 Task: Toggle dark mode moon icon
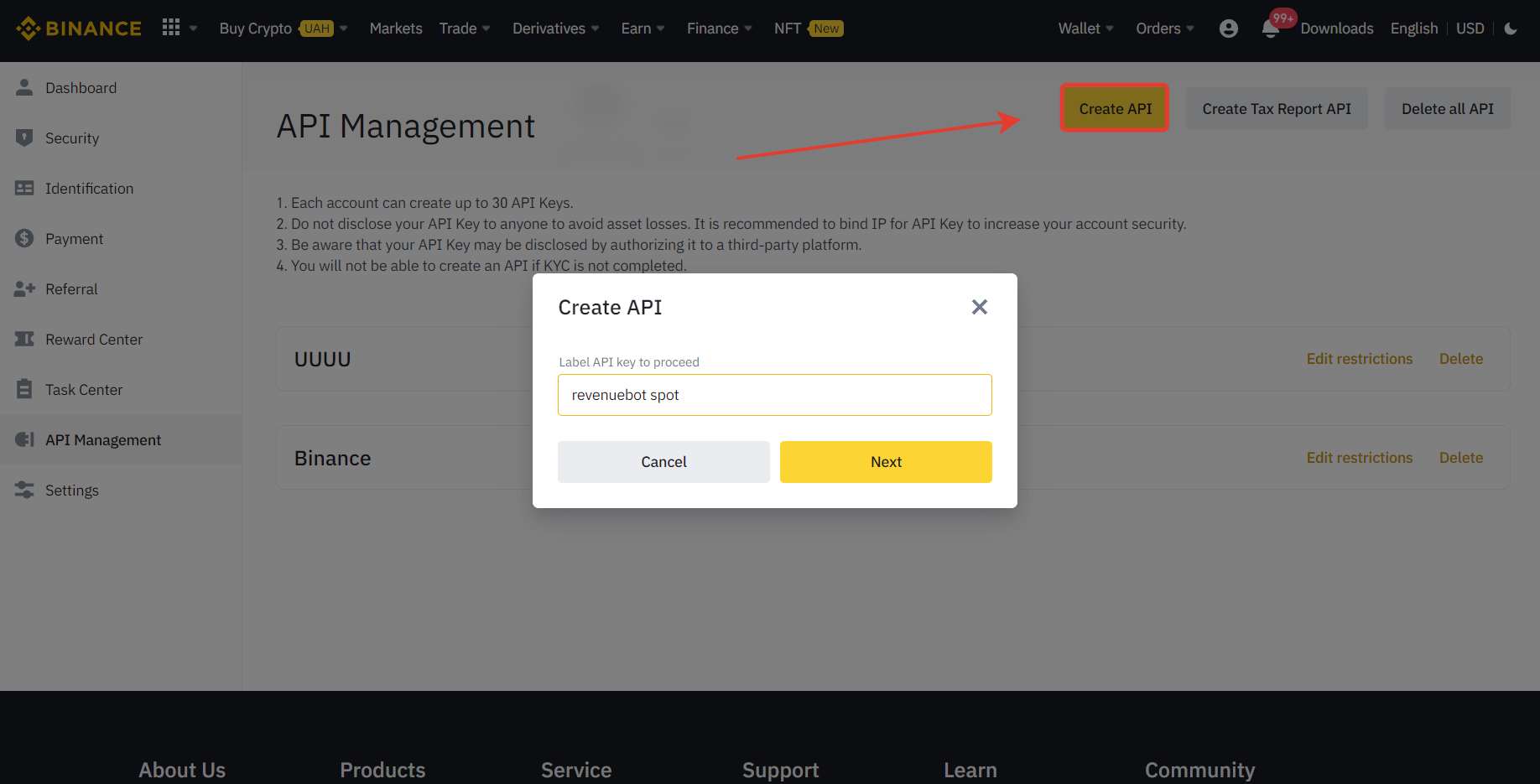(x=1511, y=29)
